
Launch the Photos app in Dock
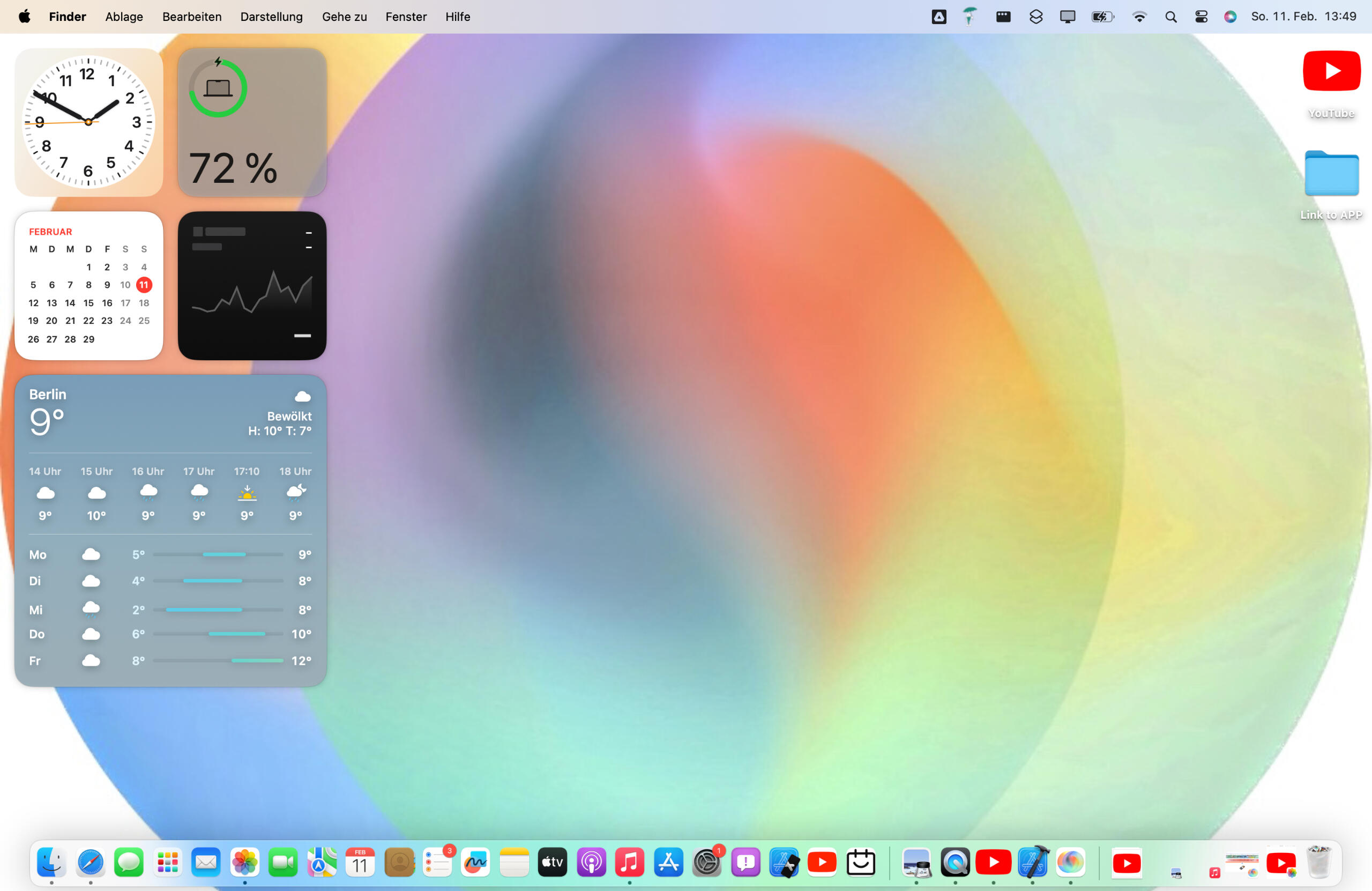tap(244, 862)
